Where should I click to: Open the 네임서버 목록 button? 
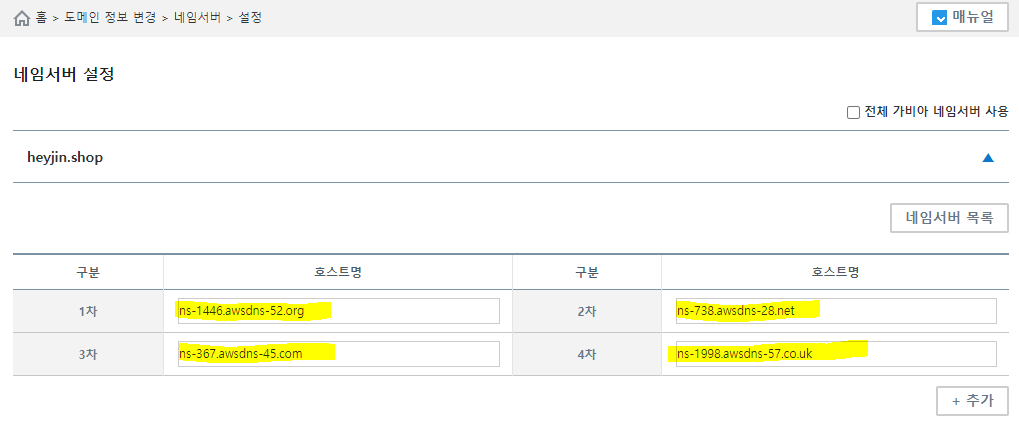pos(949,218)
